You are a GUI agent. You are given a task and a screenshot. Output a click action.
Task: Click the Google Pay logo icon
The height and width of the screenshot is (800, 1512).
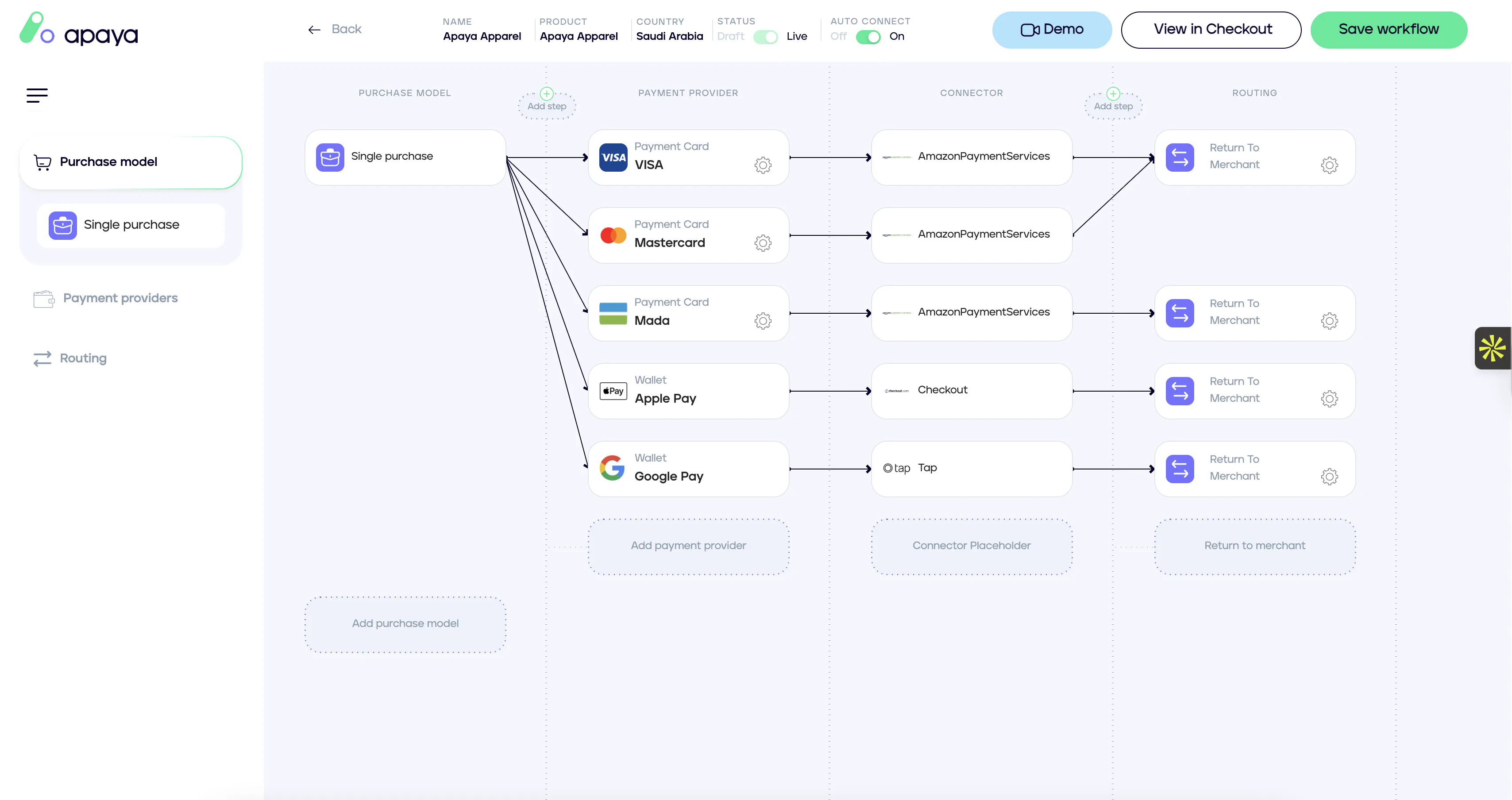tap(612, 469)
